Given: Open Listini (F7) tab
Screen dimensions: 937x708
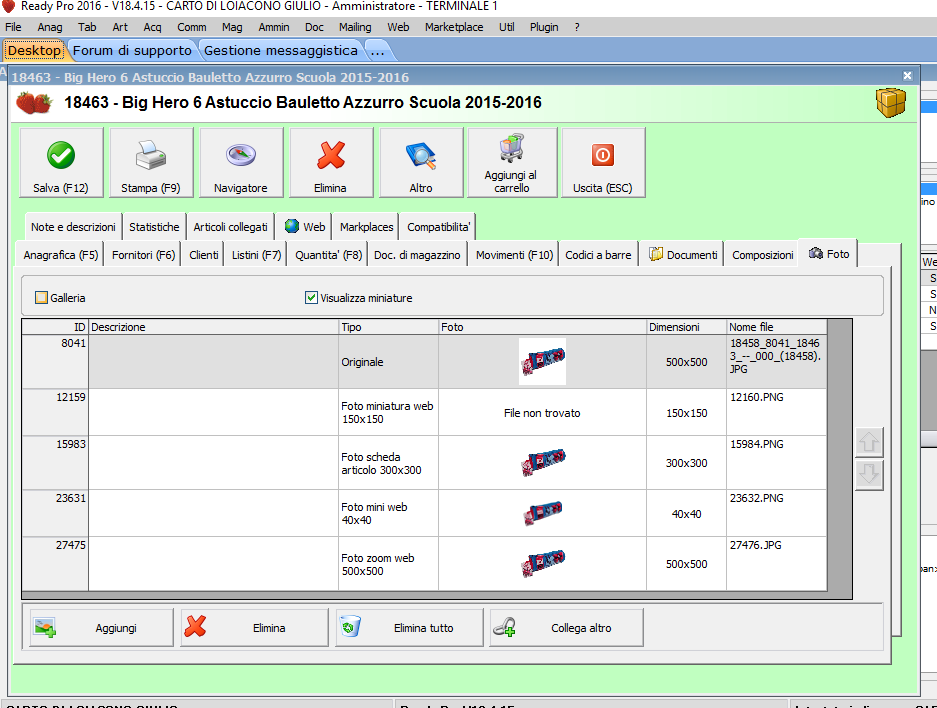Looking at the screenshot, I should click(x=256, y=255).
